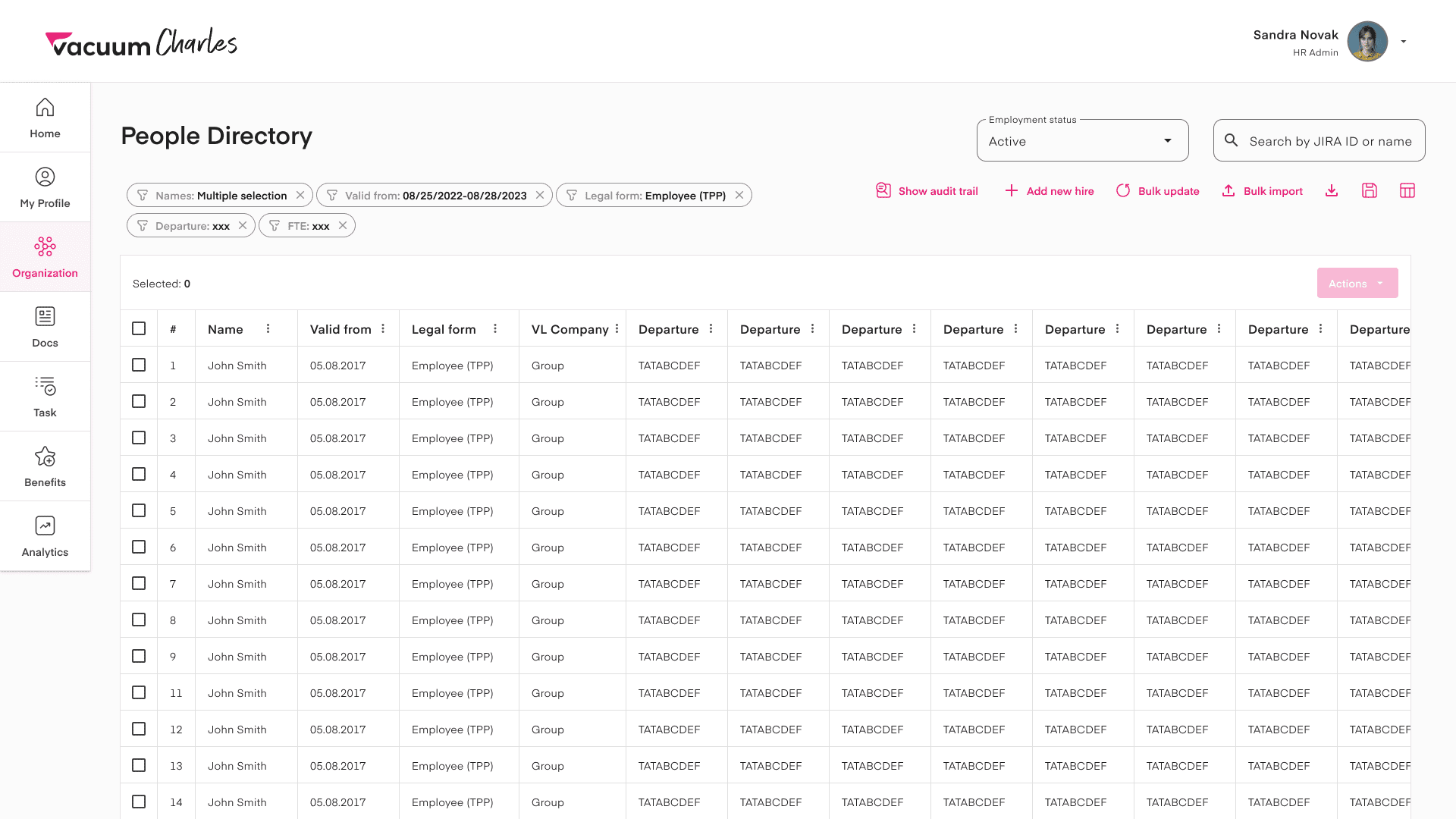The height and width of the screenshot is (819, 1456).
Task: Click Employee (TPP) in row 6
Action: pyautogui.click(x=453, y=548)
